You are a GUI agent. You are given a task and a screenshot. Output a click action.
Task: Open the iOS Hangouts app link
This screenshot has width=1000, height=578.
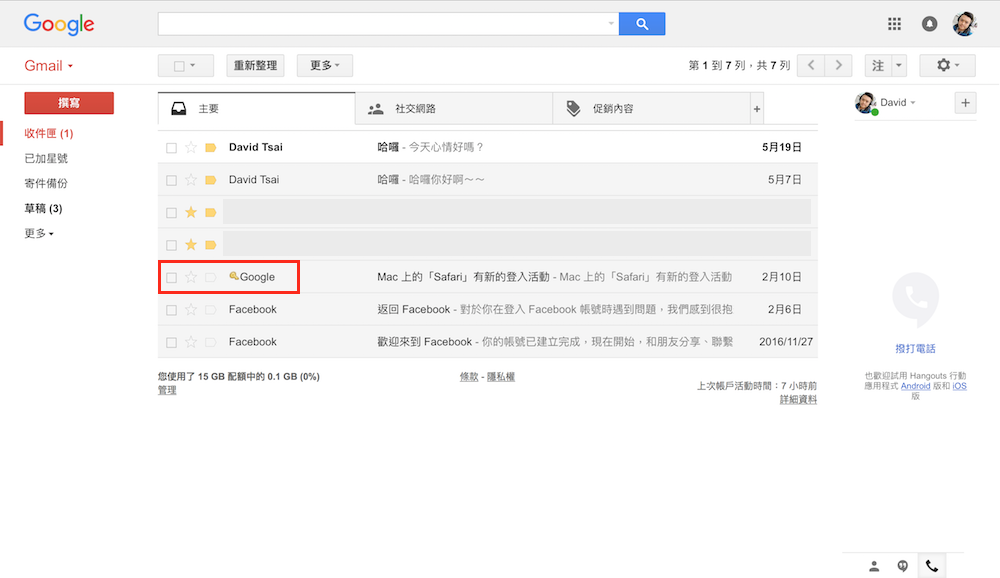pos(959,386)
